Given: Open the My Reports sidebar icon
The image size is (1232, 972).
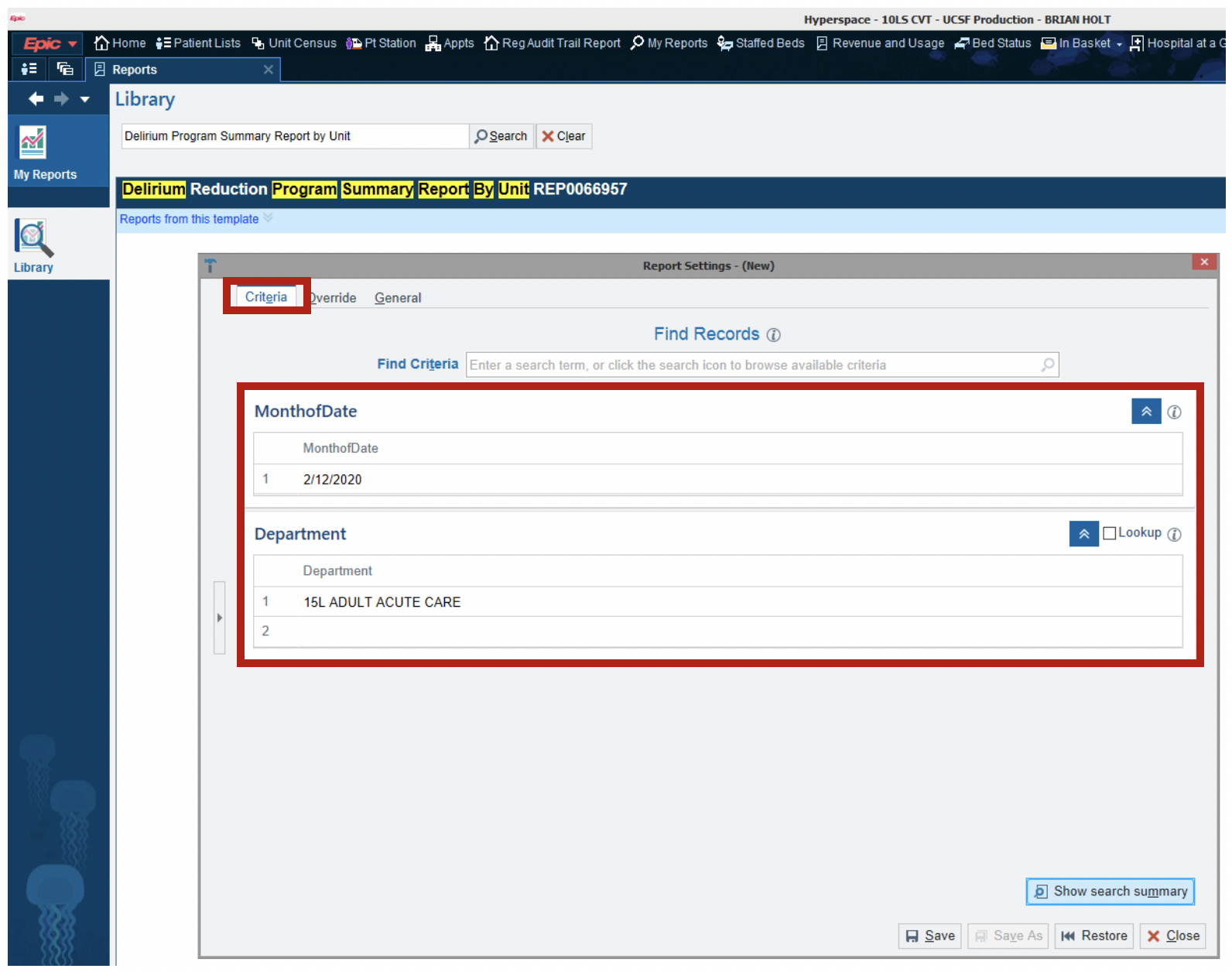Looking at the screenshot, I should [33, 144].
